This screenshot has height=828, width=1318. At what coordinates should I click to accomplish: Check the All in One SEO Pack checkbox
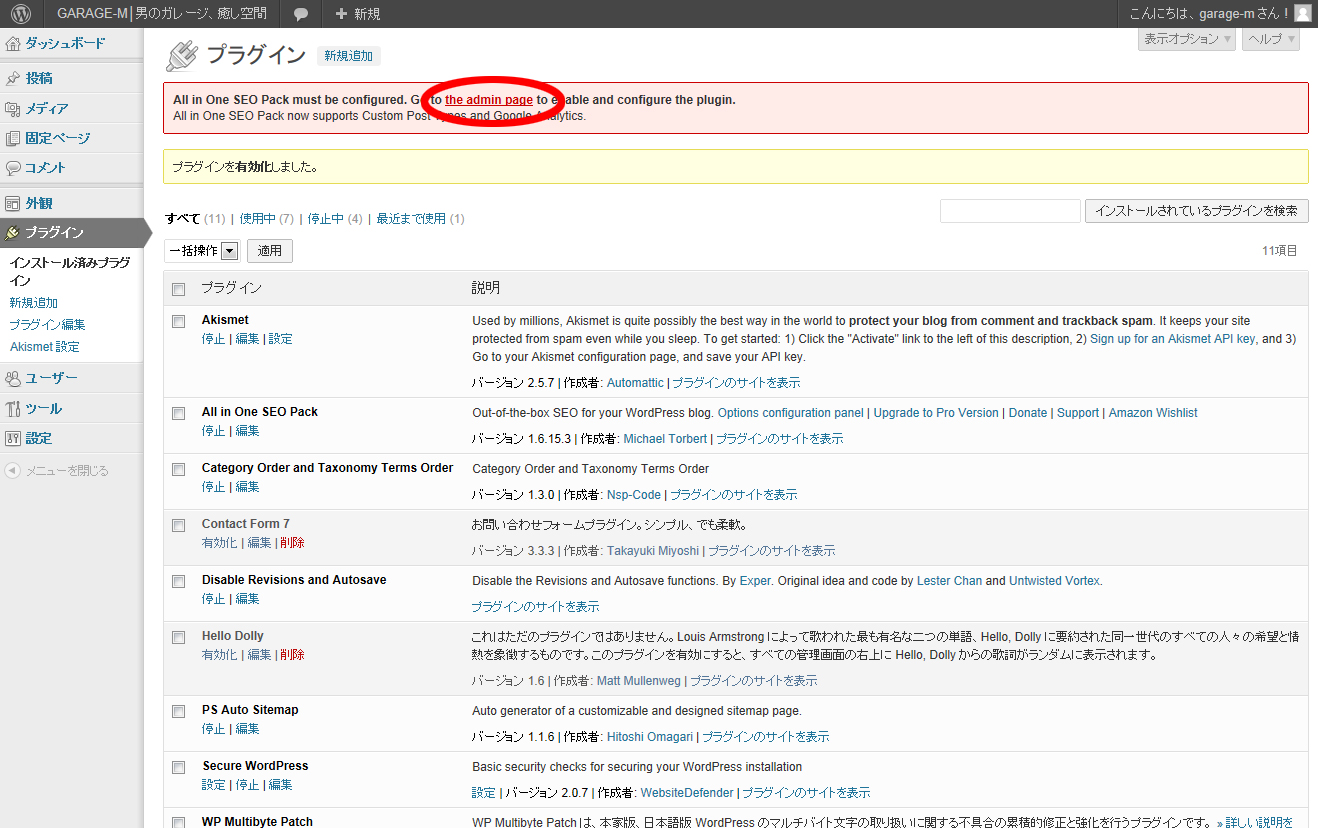click(x=179, y=413)
